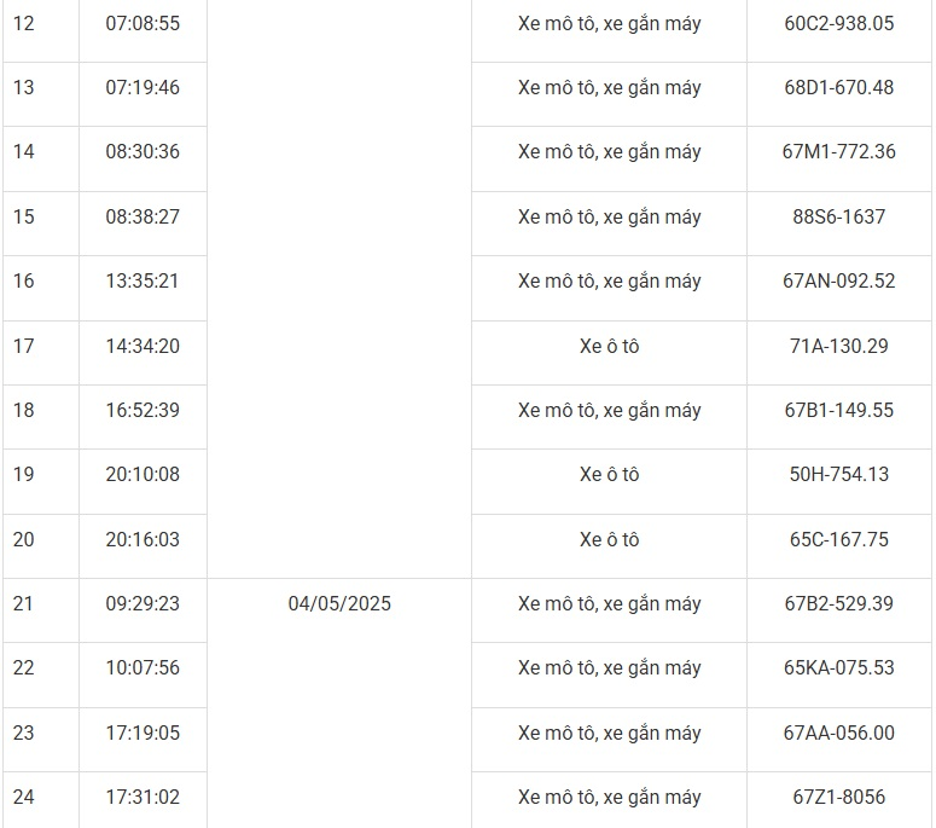Select license plate 71A-130.29
This screenshot has height=828, width=936.
coord(839,346)
